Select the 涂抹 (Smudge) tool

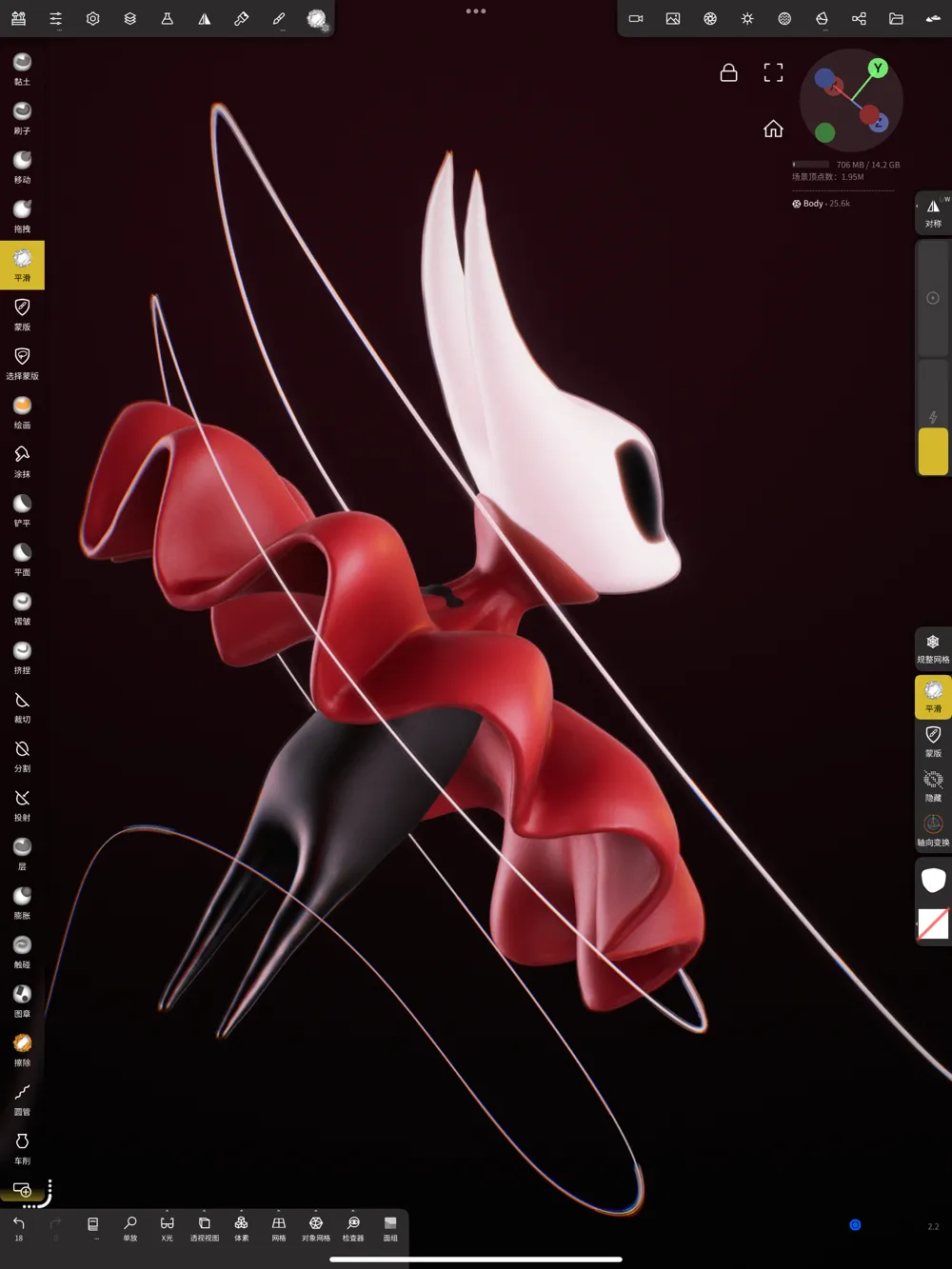tap(22, 461)
